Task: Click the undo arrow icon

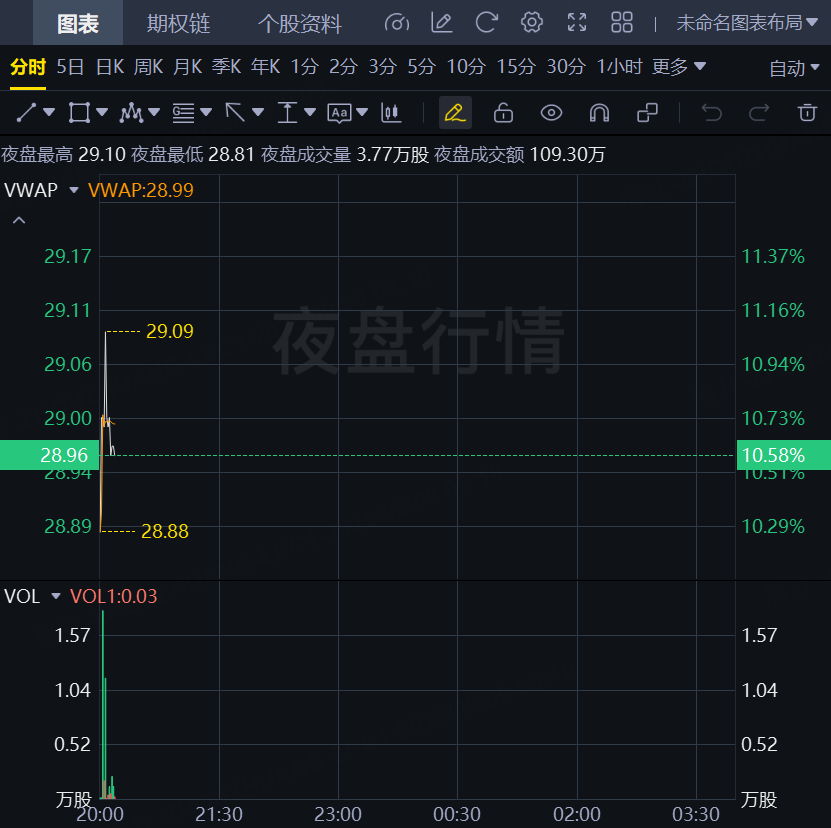Action: click(x=712, y=112)
